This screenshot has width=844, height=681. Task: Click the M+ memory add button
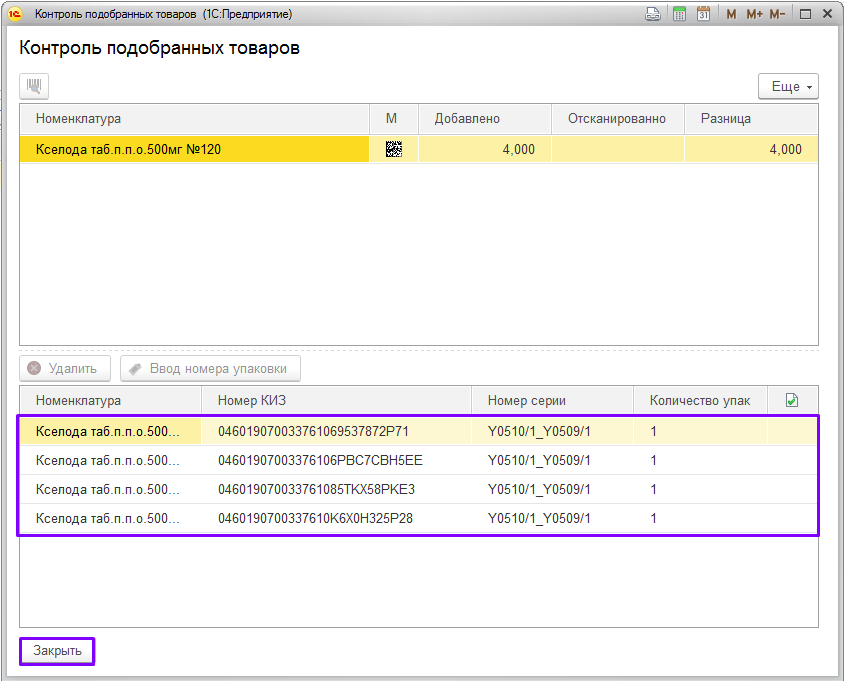(x=754, y=15)
